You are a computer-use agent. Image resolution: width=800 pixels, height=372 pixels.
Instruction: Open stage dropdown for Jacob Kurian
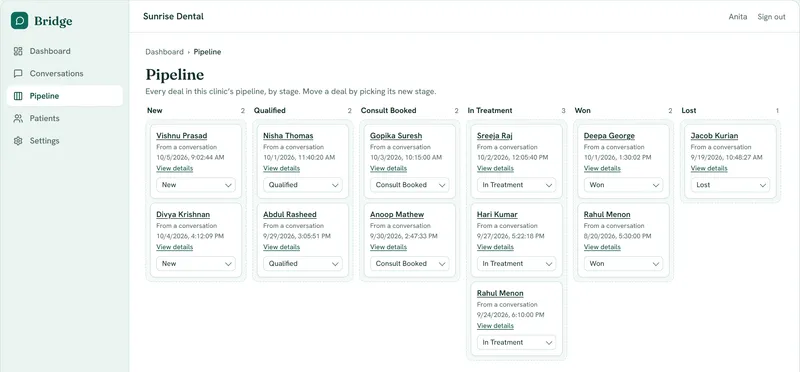[x=730, y=185]
